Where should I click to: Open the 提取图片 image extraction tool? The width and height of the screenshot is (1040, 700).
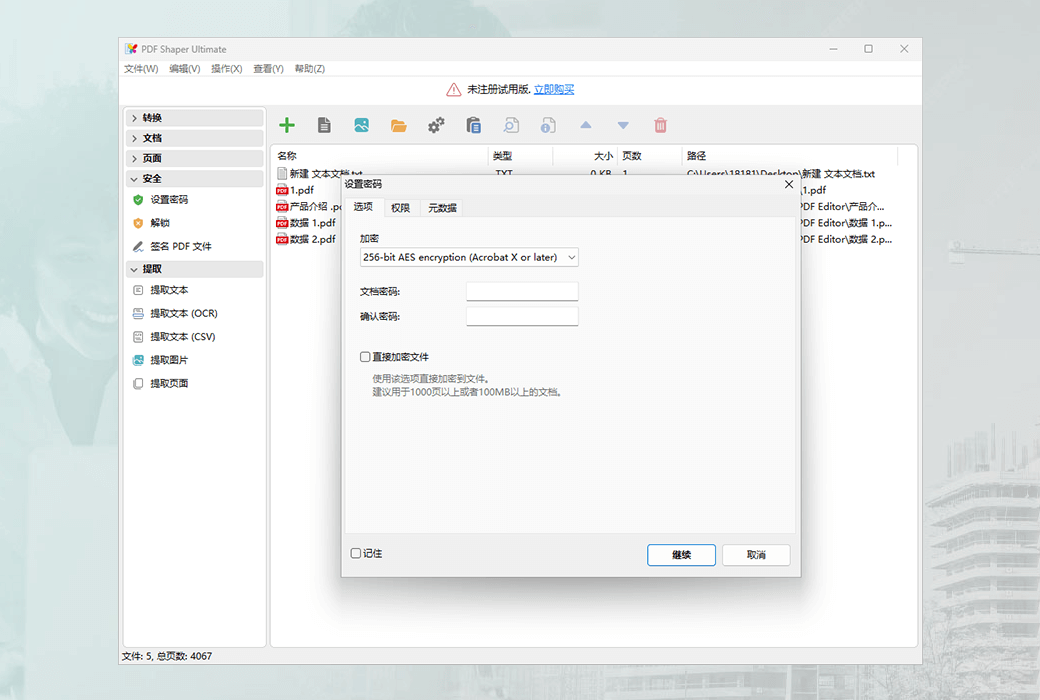pos(181,360)
